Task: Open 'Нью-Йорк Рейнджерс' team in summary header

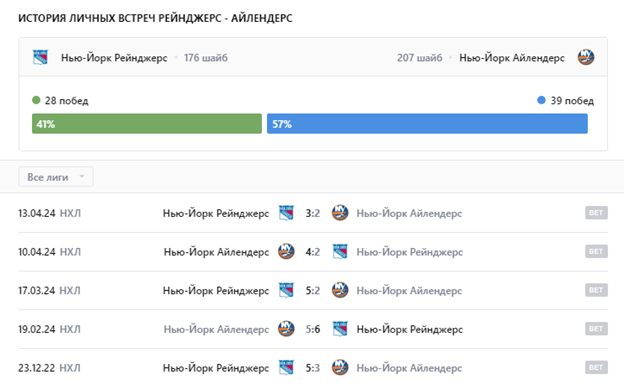Action: tap(114, 58)
